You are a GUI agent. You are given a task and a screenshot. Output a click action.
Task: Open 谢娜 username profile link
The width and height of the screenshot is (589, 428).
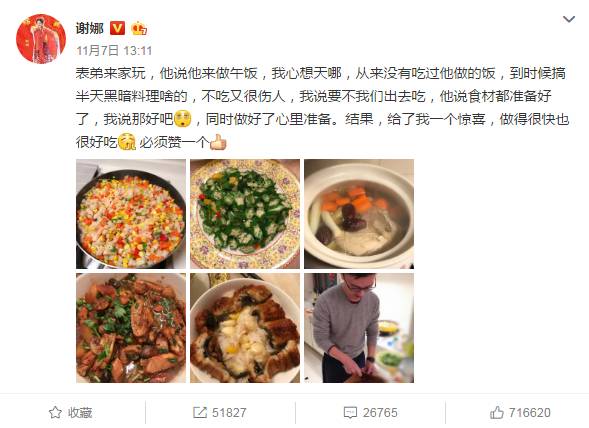(x=89, y=28)
